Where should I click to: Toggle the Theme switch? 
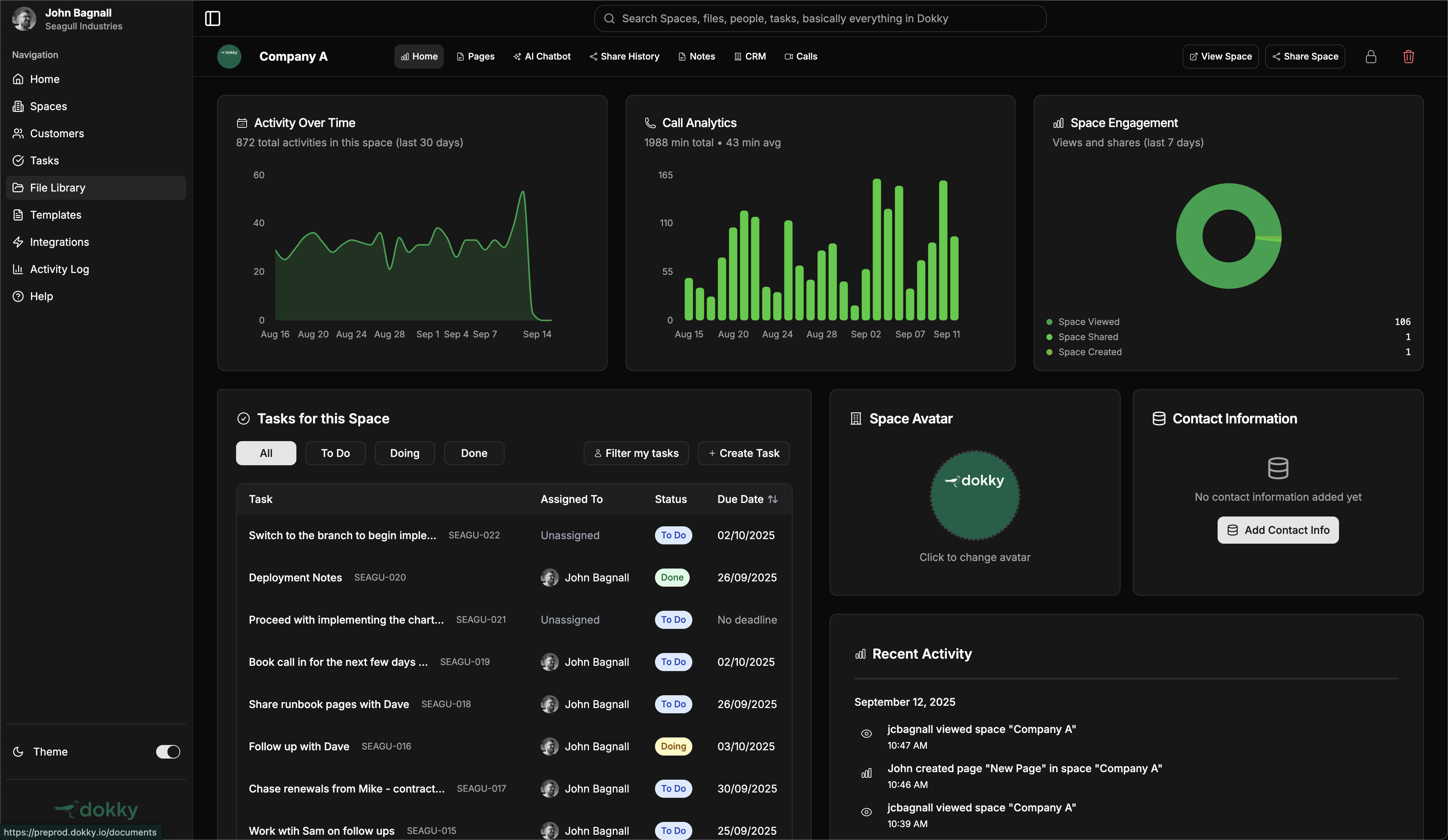coord(168,751)
